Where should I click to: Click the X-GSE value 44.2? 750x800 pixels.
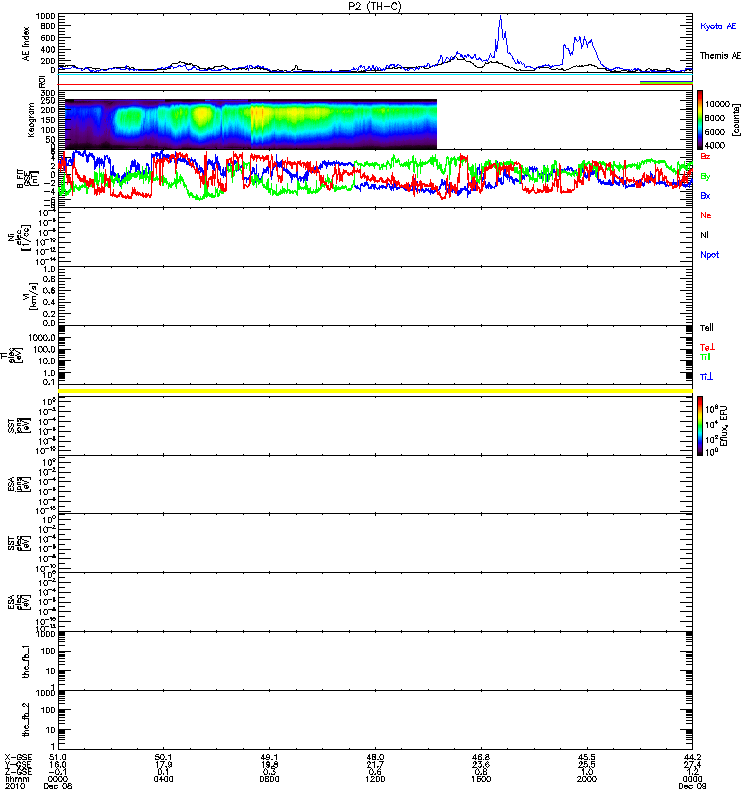pos(692,757)
